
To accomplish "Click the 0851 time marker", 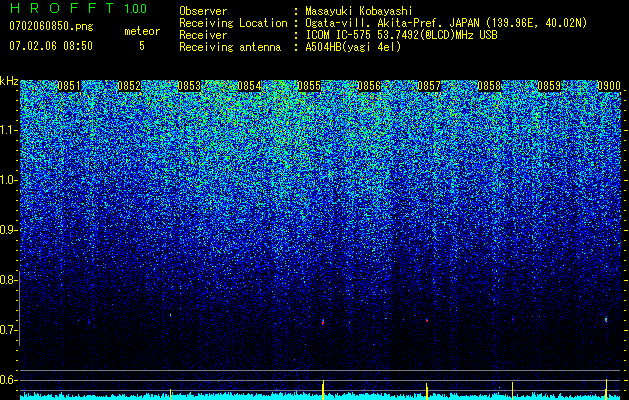I will [x=69, y=86].
